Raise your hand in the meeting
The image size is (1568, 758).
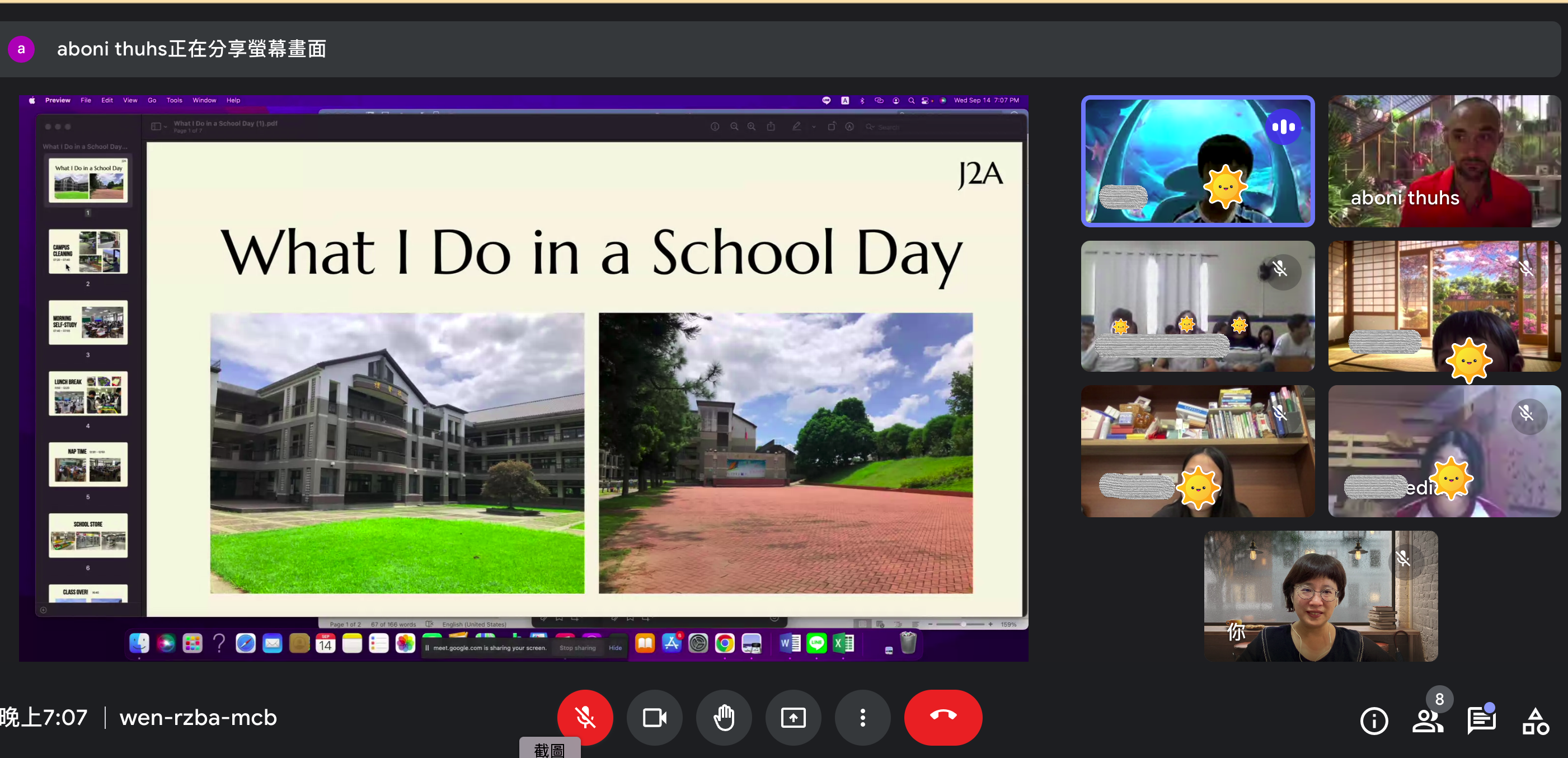724,717
